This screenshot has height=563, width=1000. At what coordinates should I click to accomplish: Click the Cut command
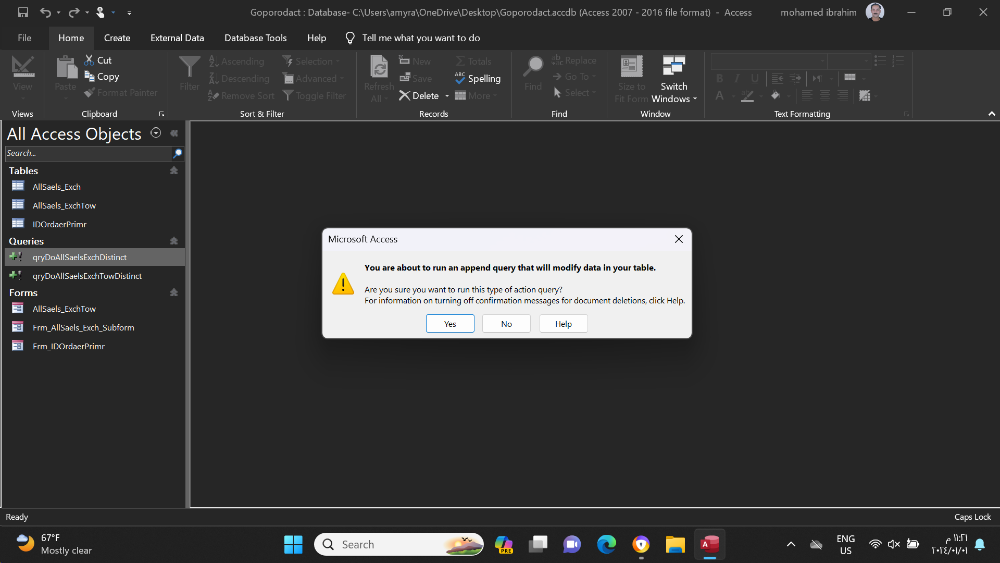(98, 60)
